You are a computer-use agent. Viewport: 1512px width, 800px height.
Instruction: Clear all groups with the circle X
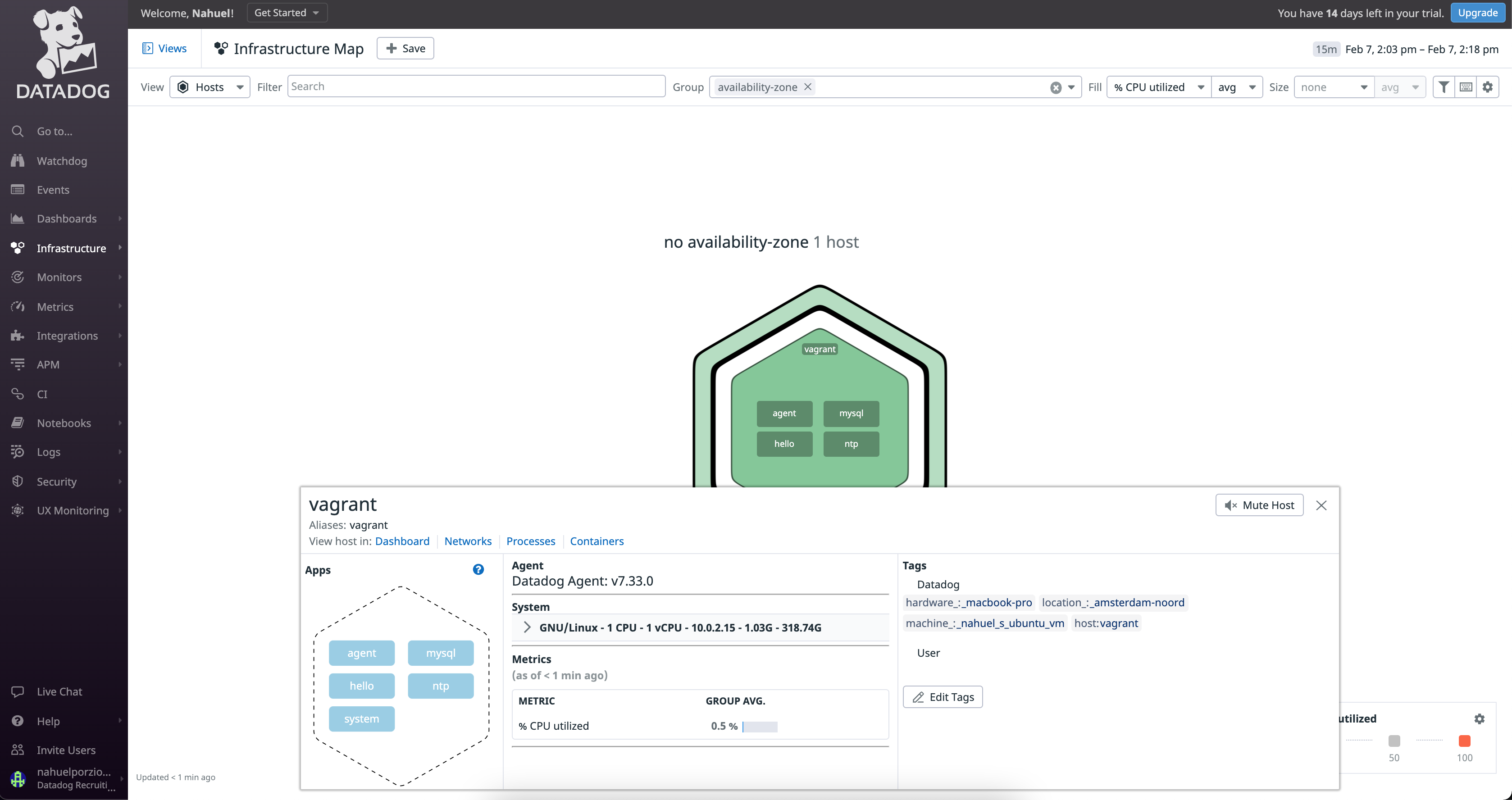point(1056,87)
